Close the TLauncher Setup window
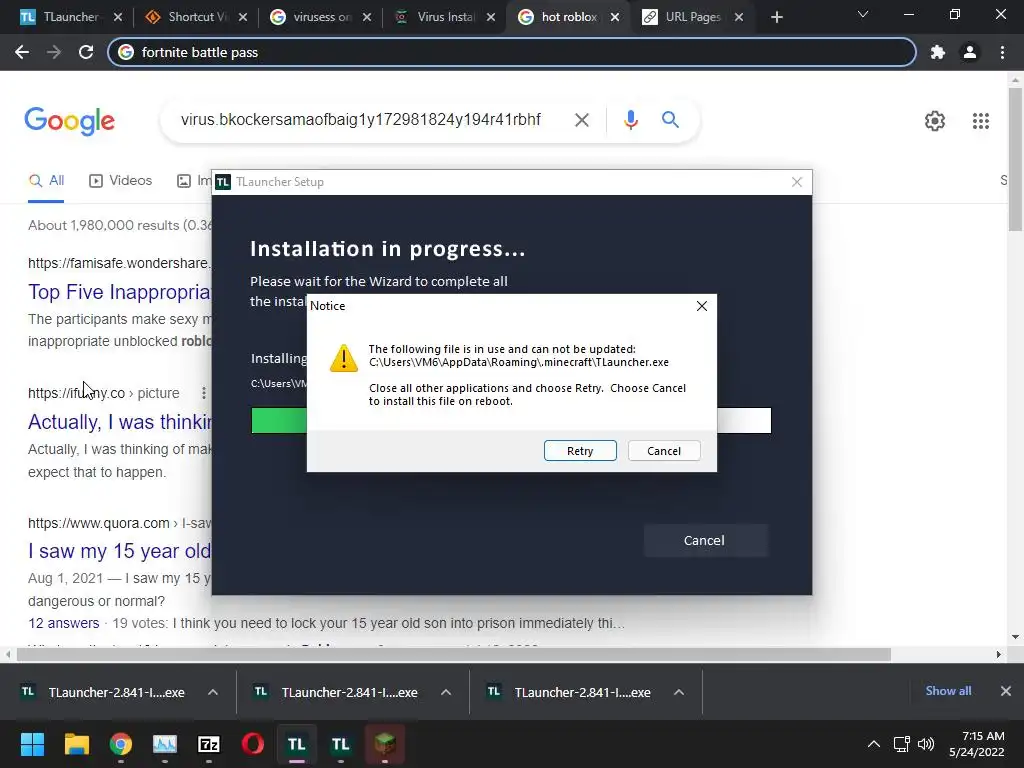 tap(797, 182)
